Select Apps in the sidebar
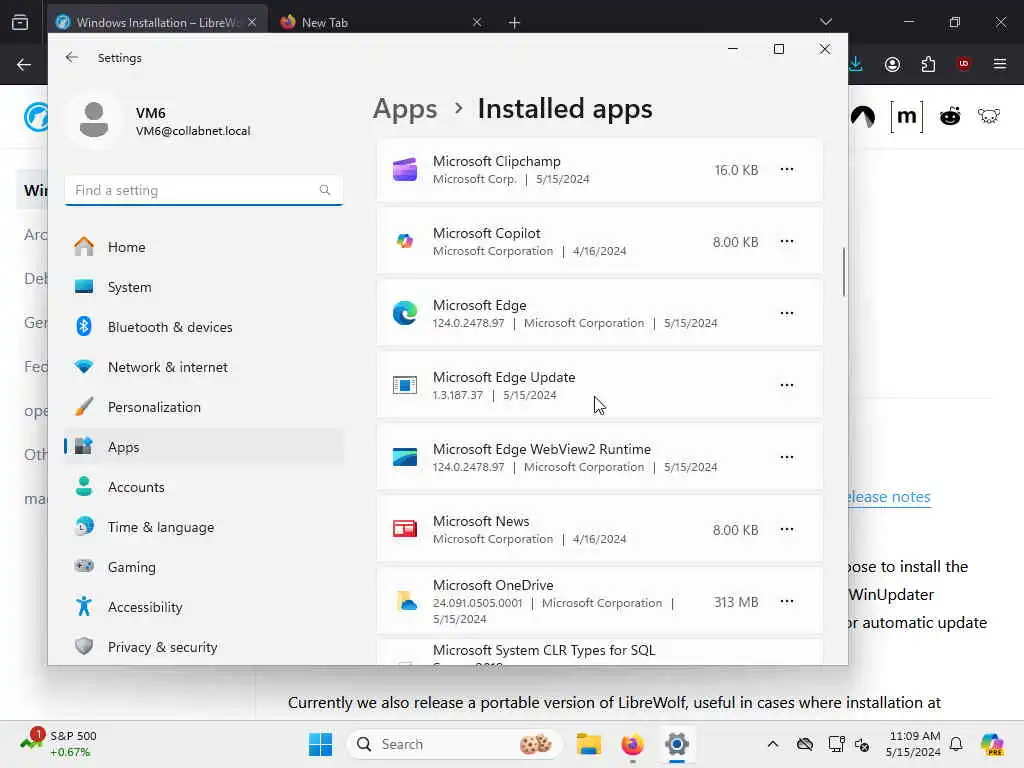 click(204, 447)
